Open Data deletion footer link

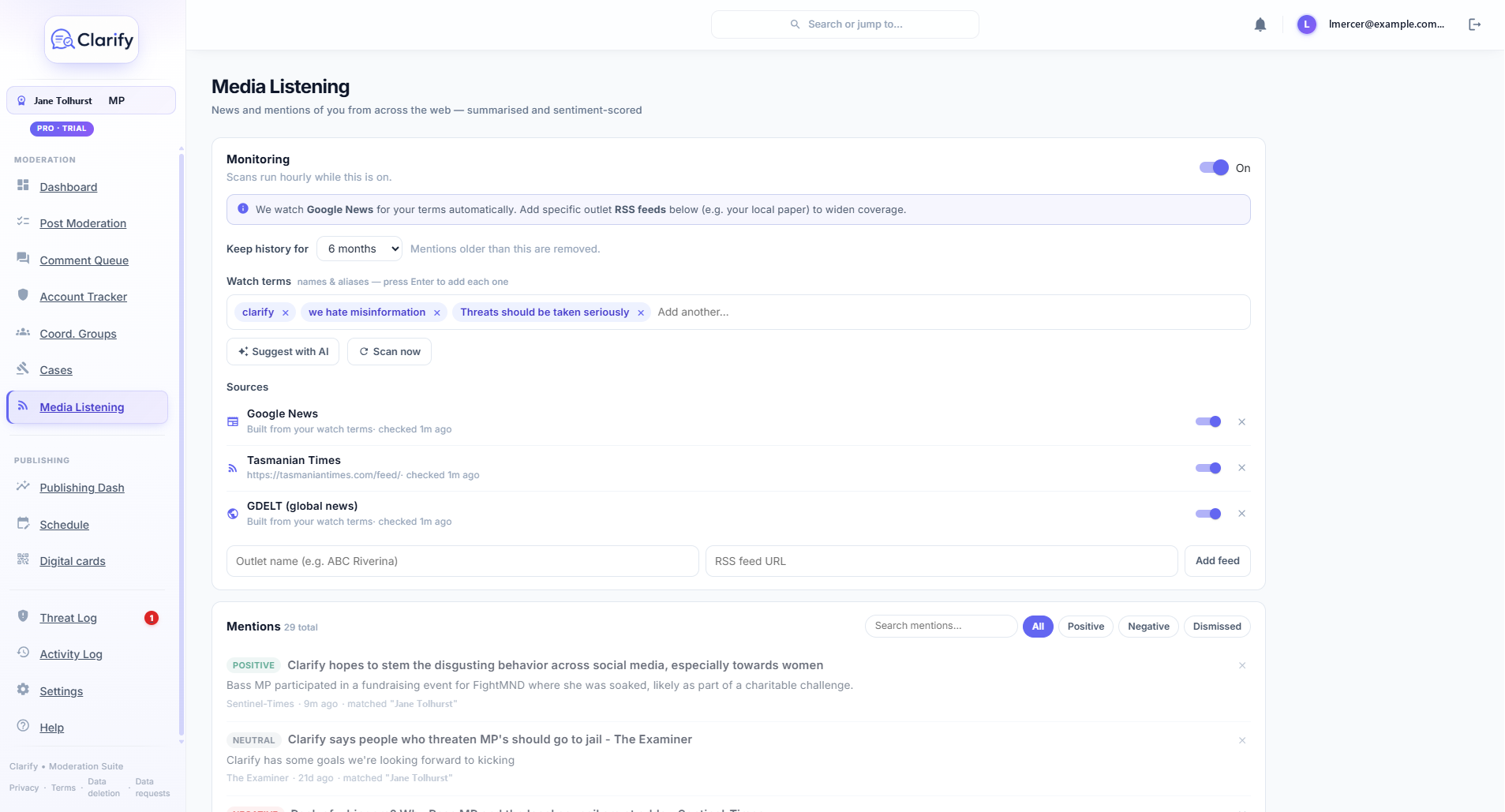[x=103, y=788]
